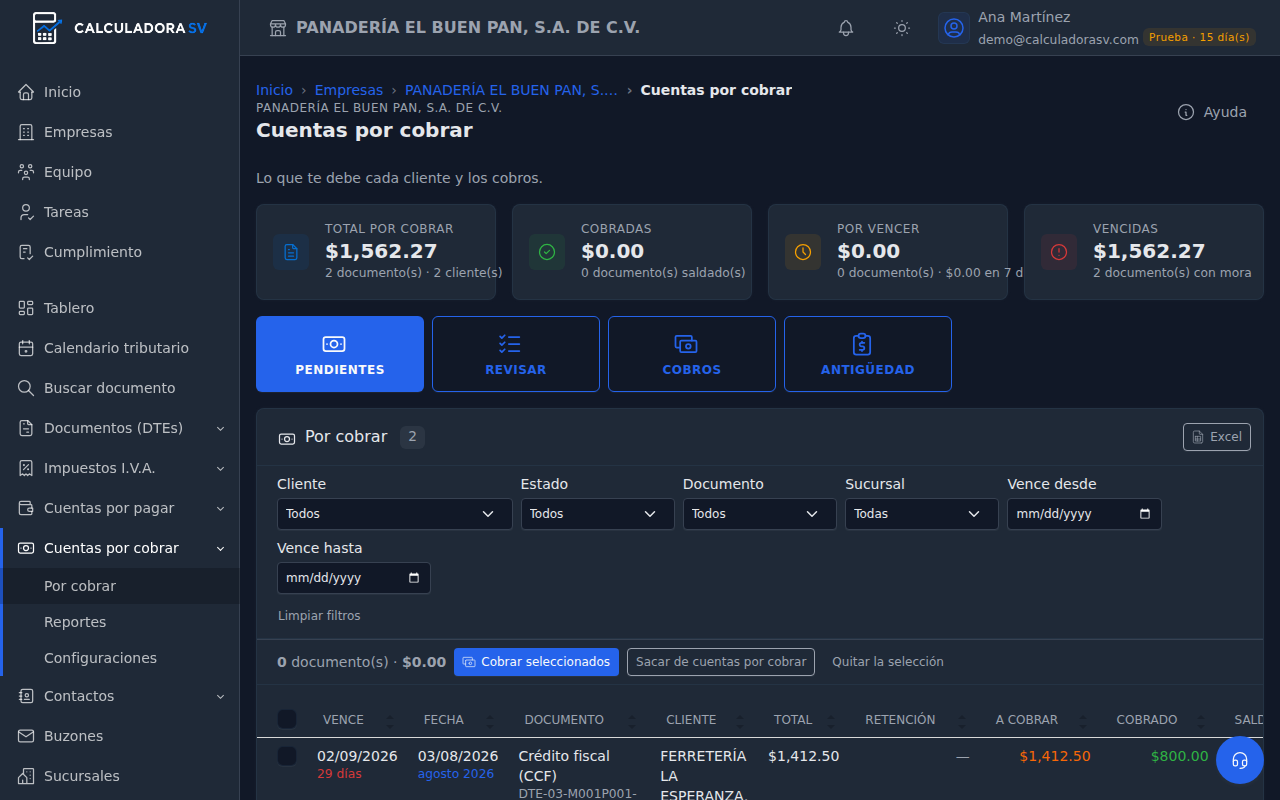
Task: Click the Vence hasta date field
Action: tap(354, 578)
